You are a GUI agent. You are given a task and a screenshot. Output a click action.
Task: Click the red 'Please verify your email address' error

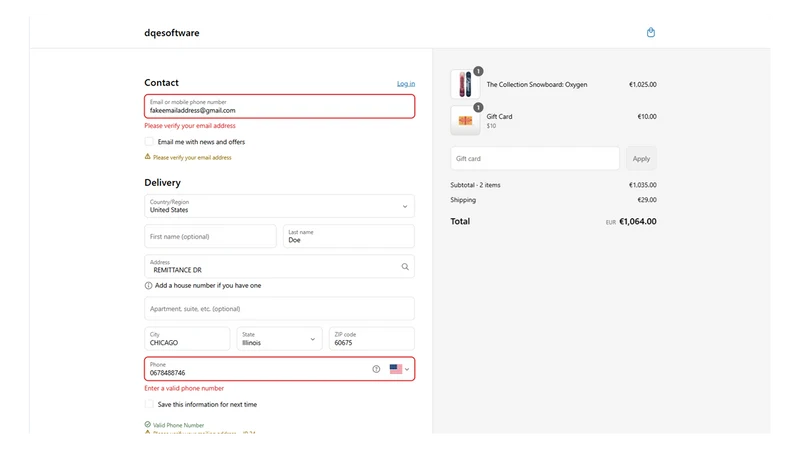(190, 126)
